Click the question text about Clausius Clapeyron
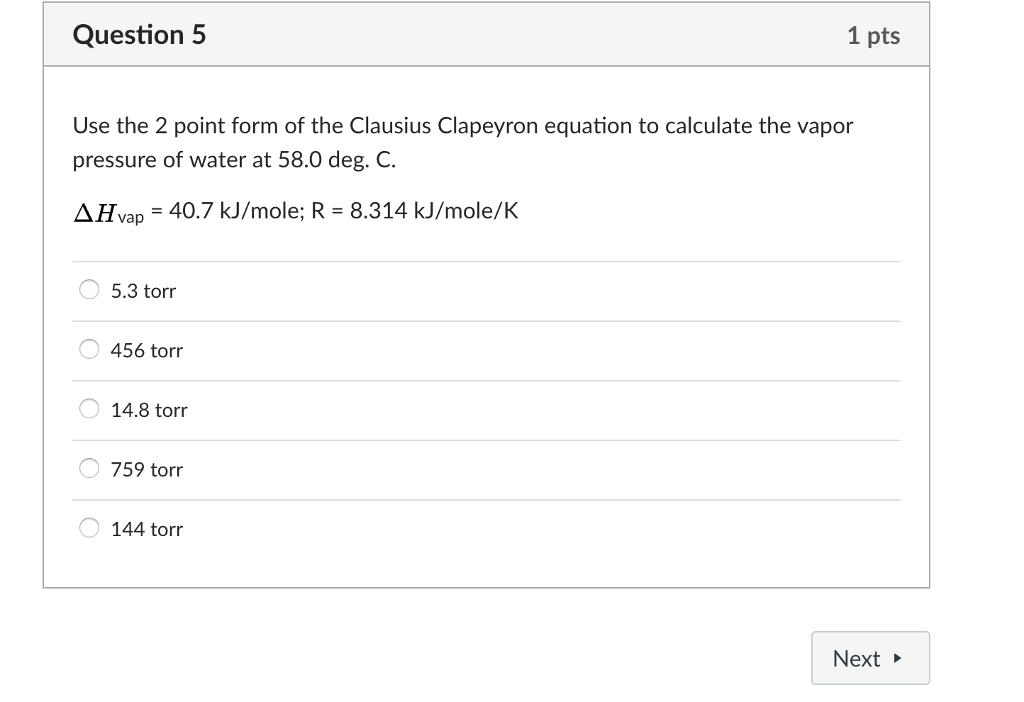Viewport: 1024px width, 702px height. [462, 126]
